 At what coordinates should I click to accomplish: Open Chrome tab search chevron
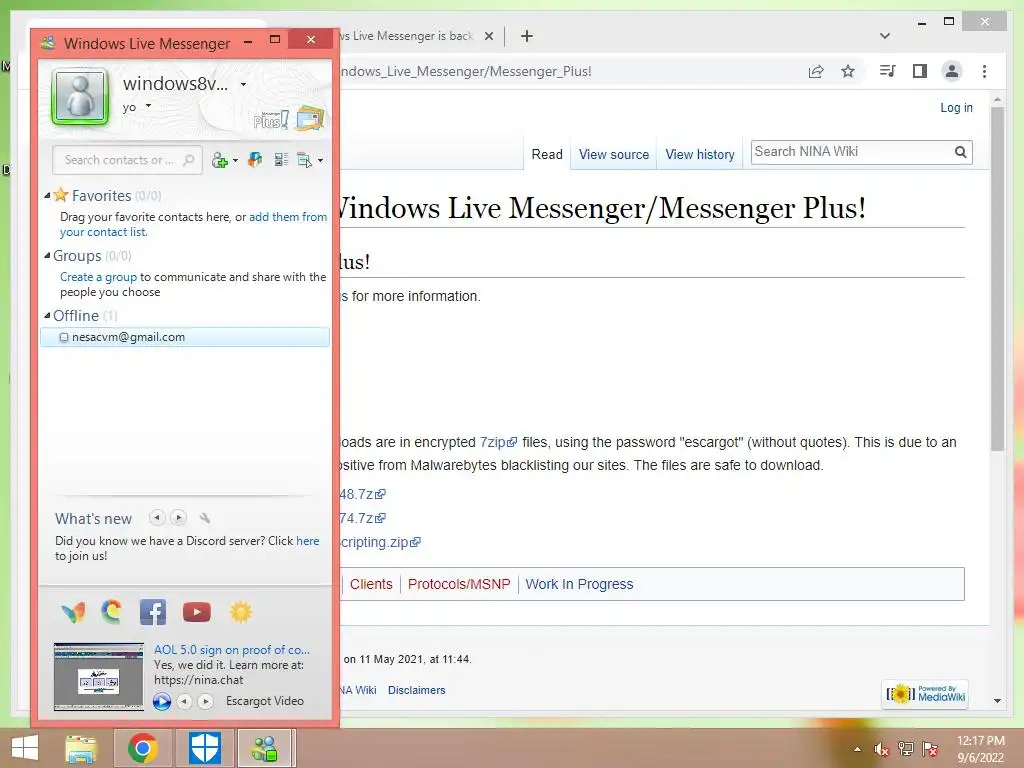coord(885,36)
